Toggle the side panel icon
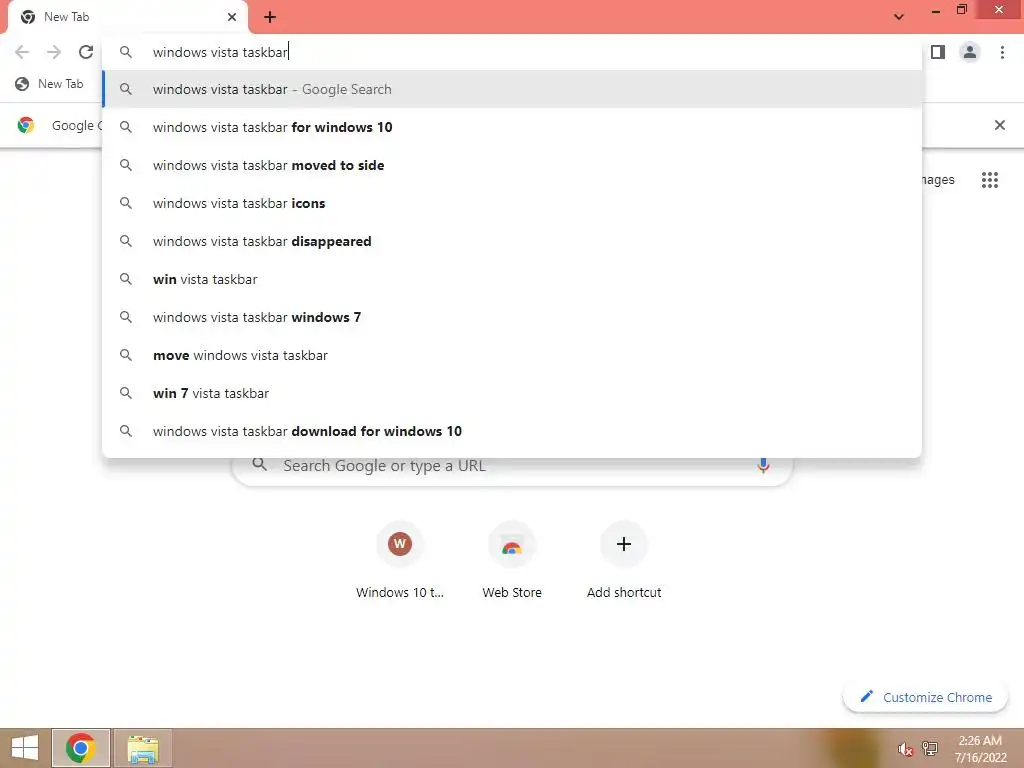Screen dimensions: 1024x768 pos(938,52)
